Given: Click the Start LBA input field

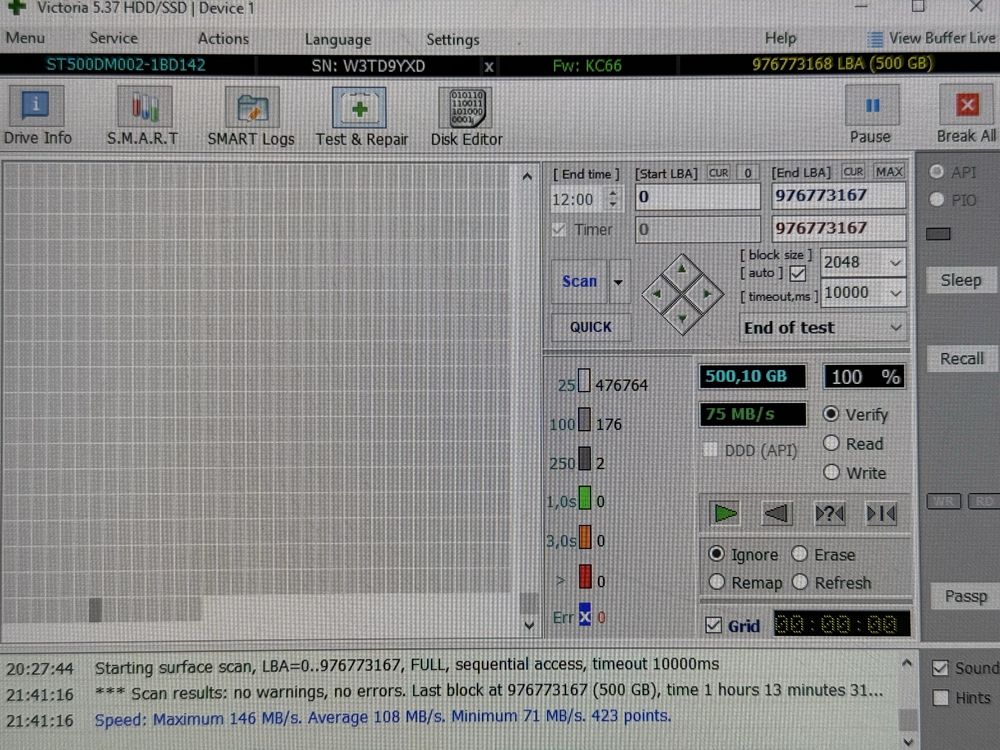Looking at the screenshot, I should (698, 197).
